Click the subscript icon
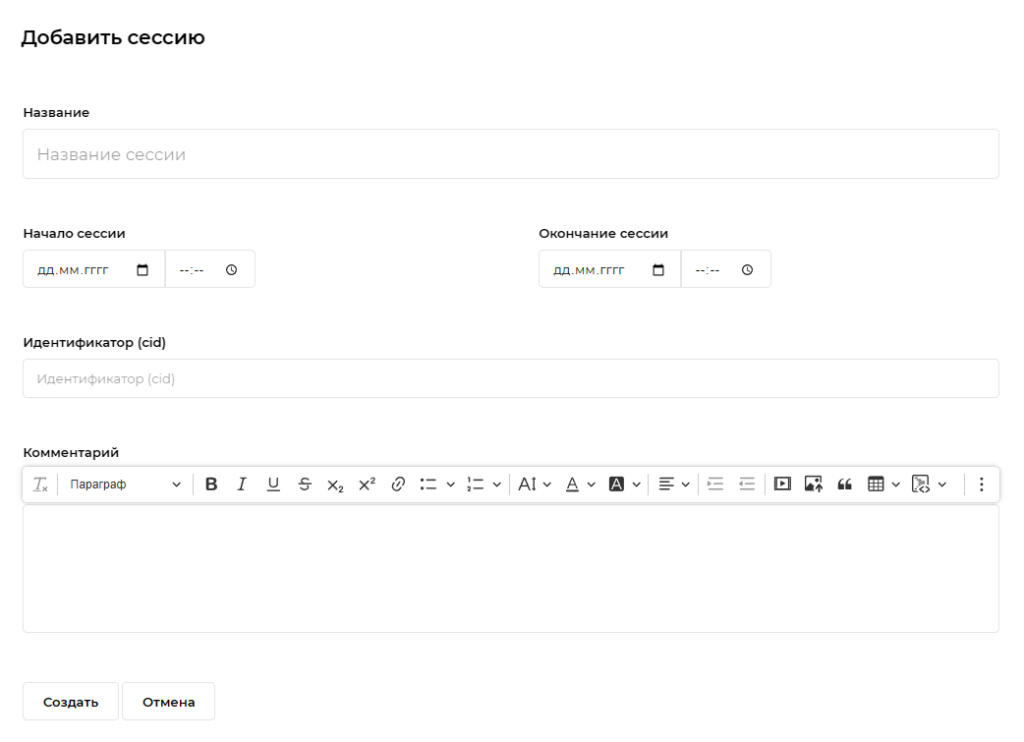 [x=335, y=485]
